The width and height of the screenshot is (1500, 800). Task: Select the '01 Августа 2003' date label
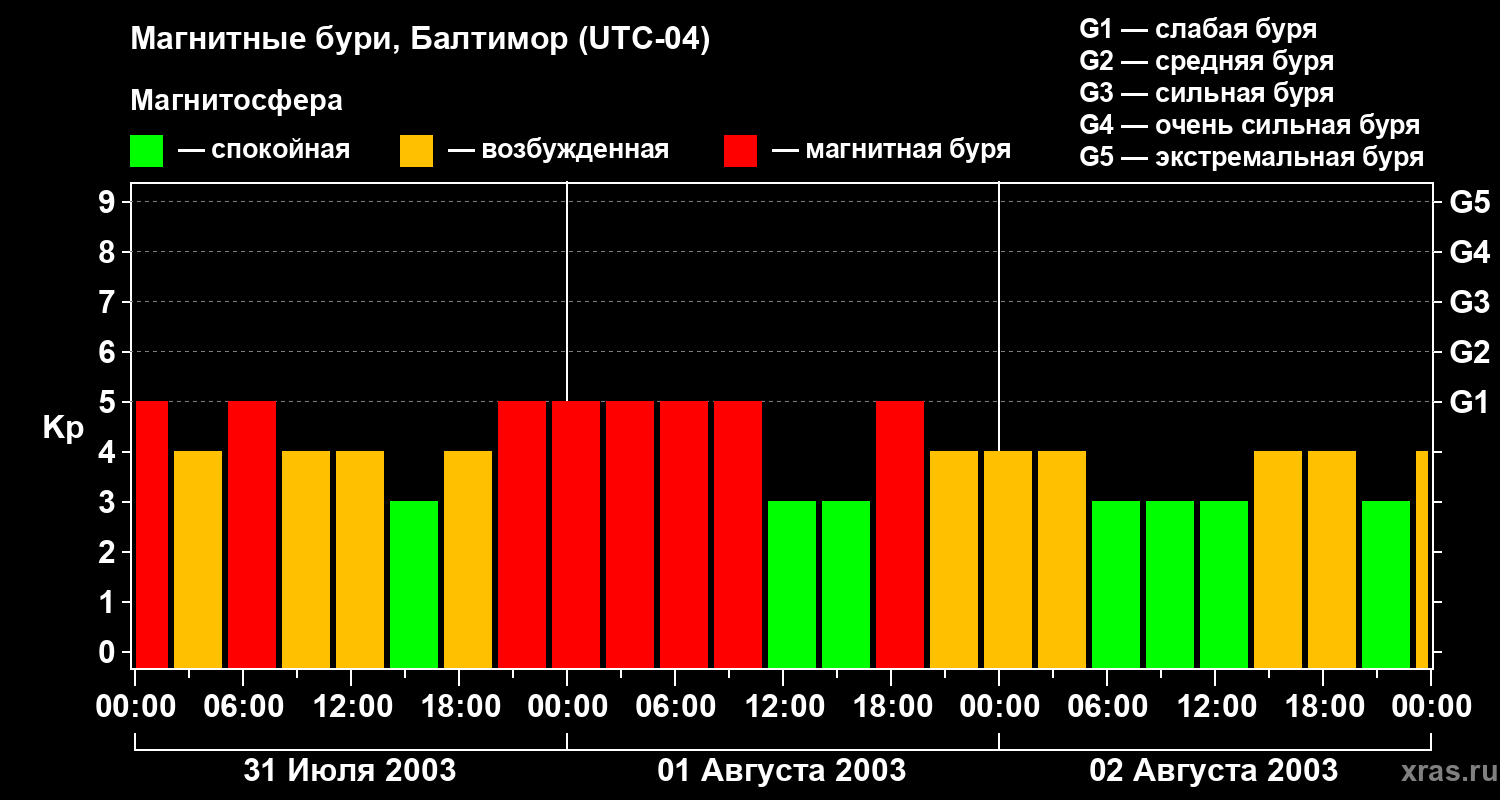(782, 771)
